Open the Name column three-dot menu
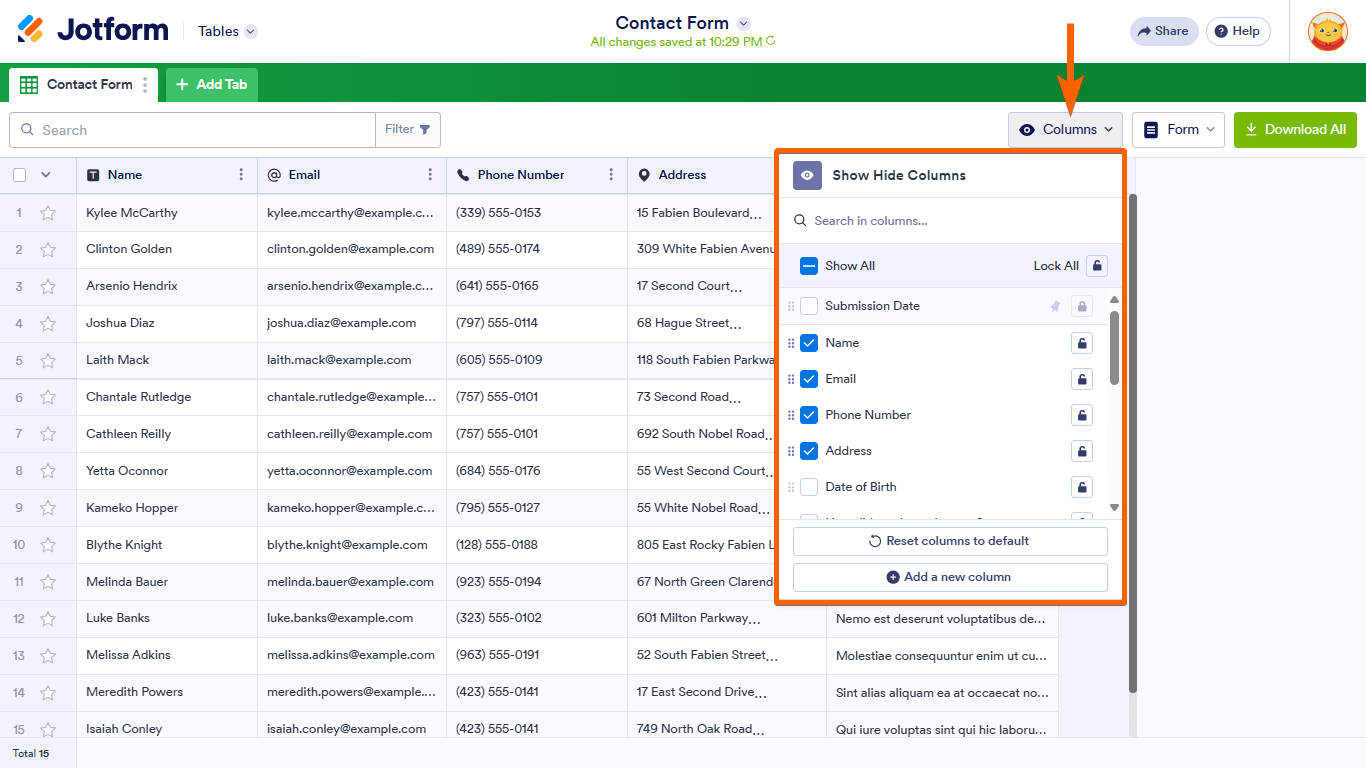 click(x=241, y=175)
